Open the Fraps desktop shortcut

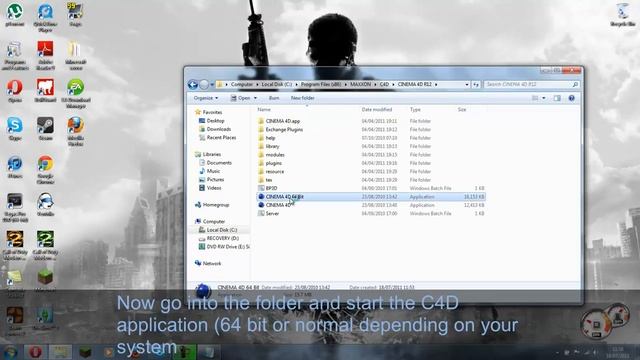[x=75, y=15]
